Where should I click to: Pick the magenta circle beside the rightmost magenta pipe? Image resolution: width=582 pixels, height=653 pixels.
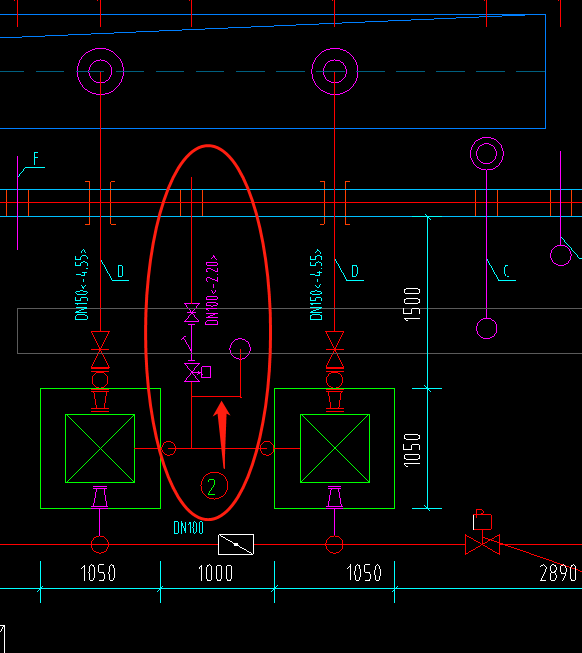[x=561, y=255]
